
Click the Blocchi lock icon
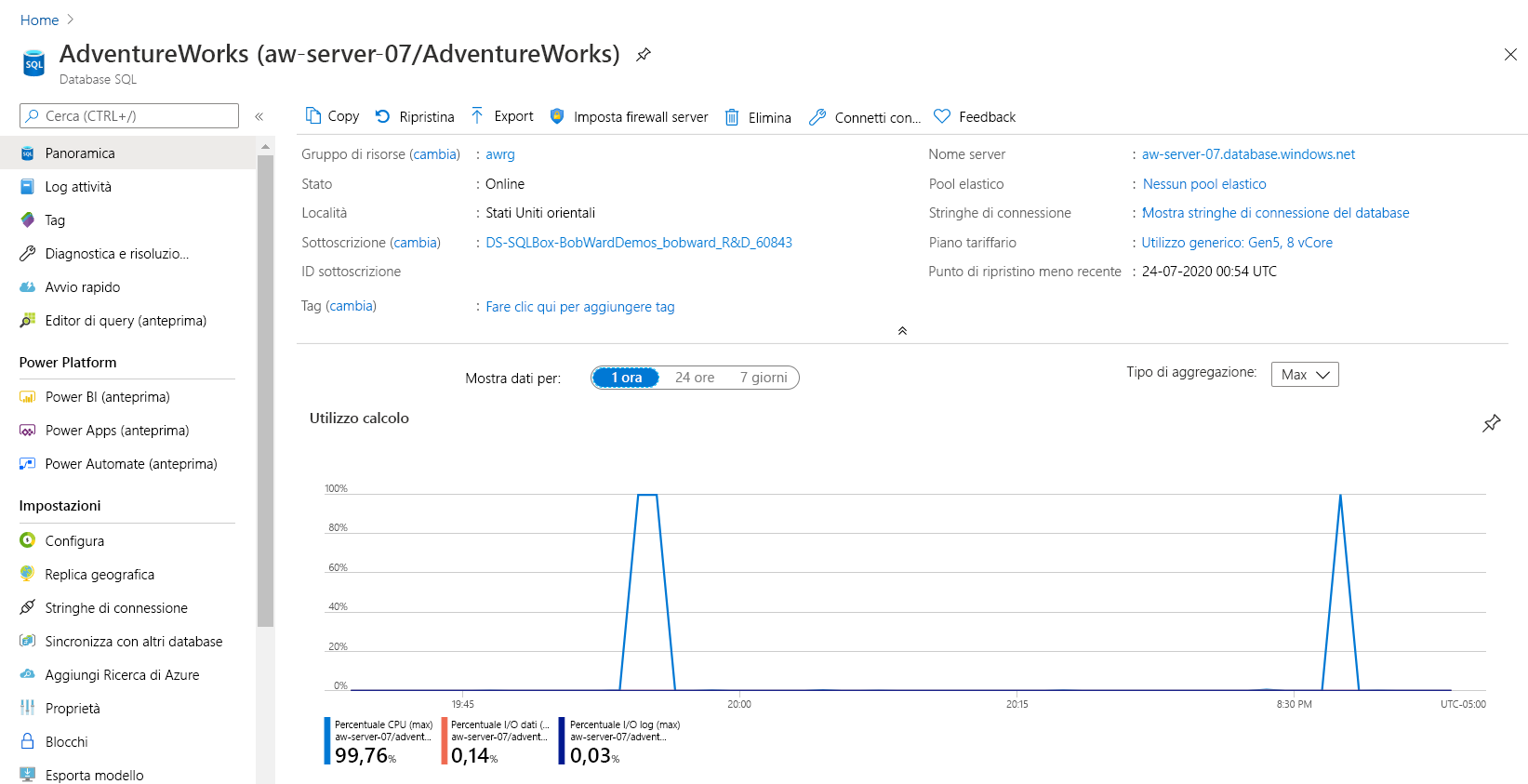[28, 741]
